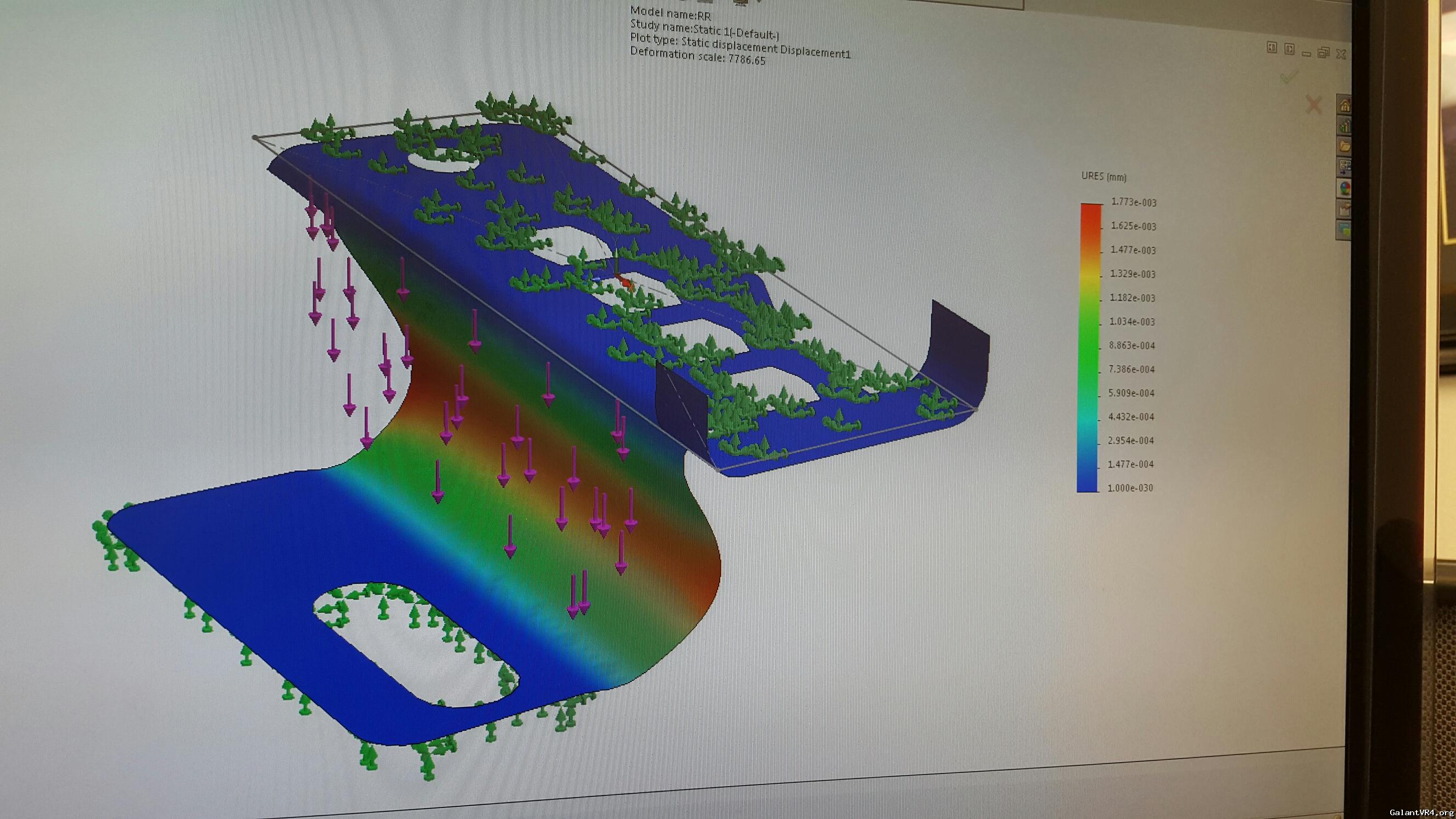Click the legend value 1.329e-003
1456x819 pixels.
(1133, 274)
